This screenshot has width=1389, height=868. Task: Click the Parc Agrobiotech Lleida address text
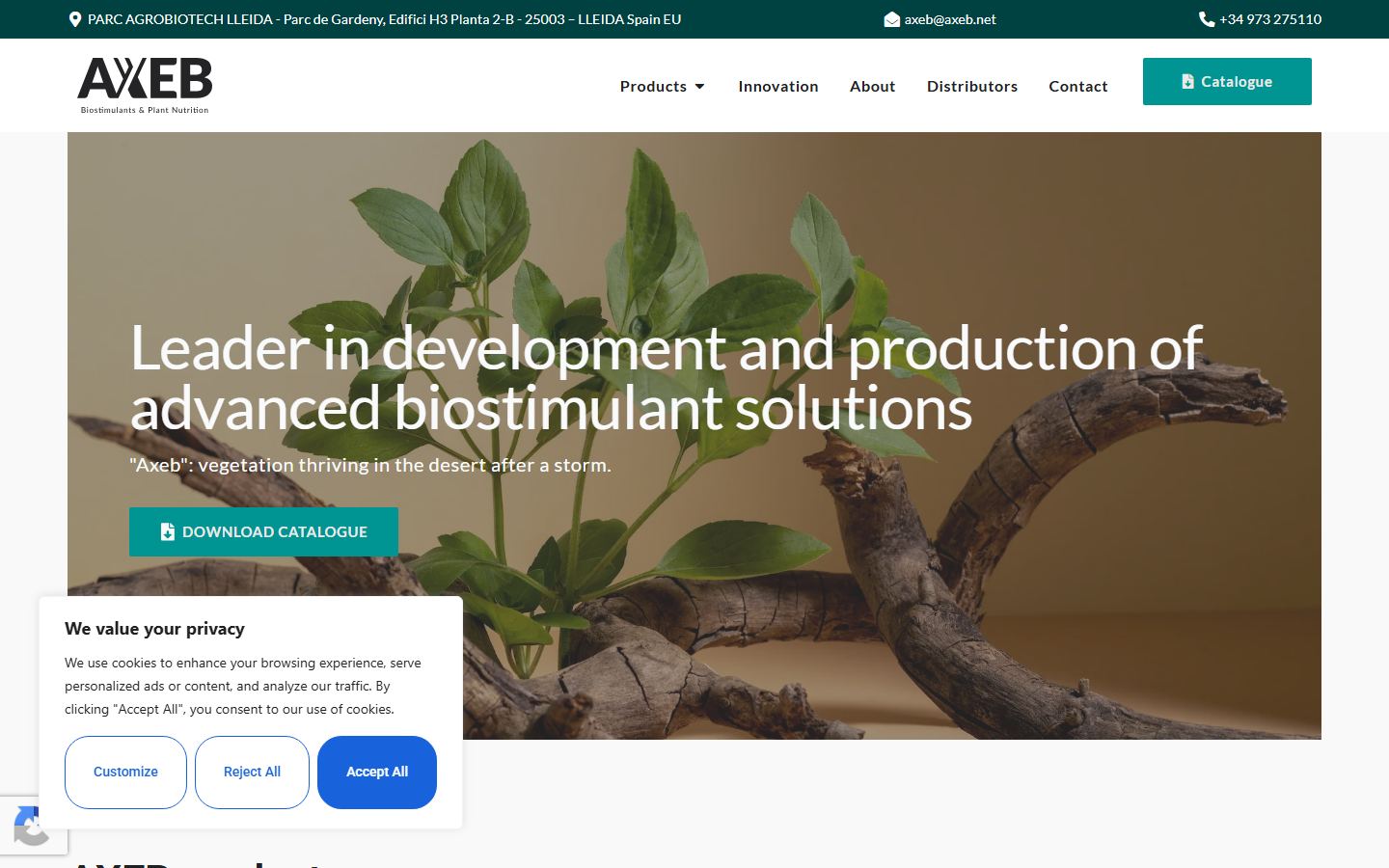[384, 19]
